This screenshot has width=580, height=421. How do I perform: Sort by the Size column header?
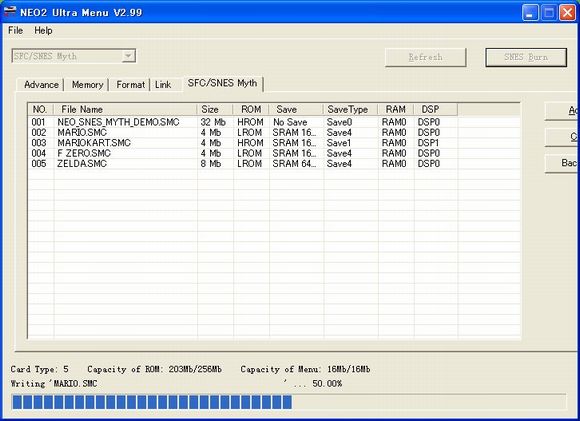click(x=215, y=110)
